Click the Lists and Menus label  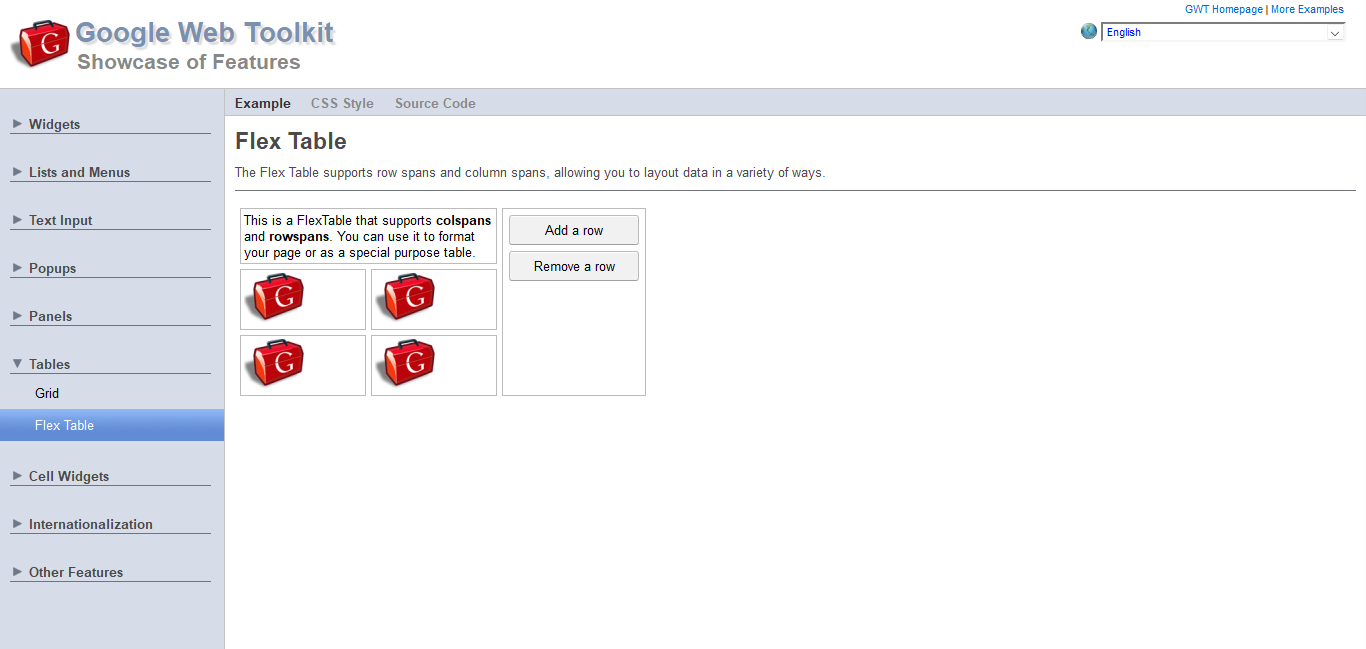79,172
